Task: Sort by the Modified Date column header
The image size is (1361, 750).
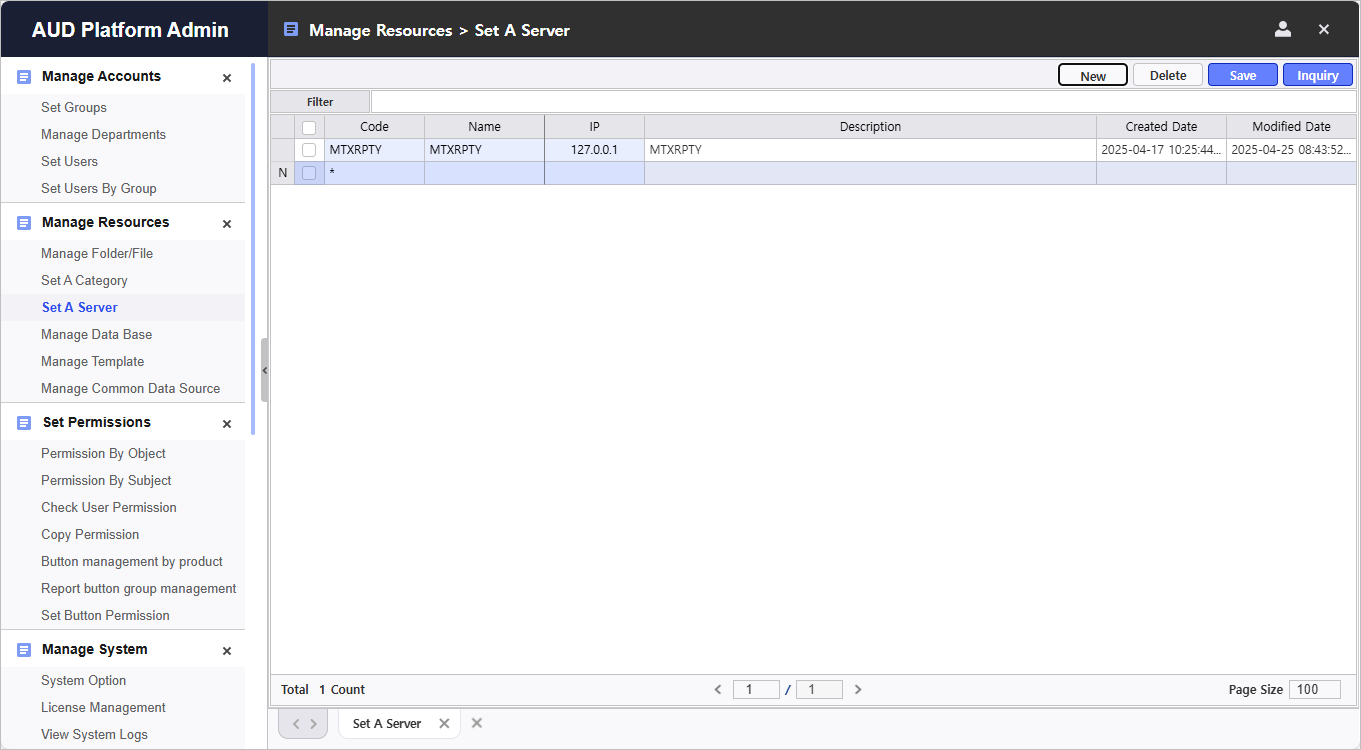Action: tap(1291, 127)
